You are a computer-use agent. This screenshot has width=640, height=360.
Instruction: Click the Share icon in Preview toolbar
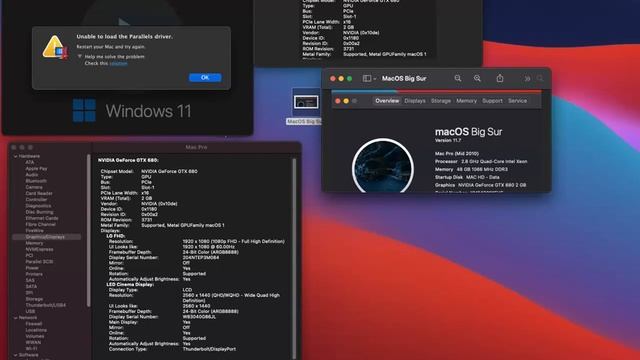500,78
